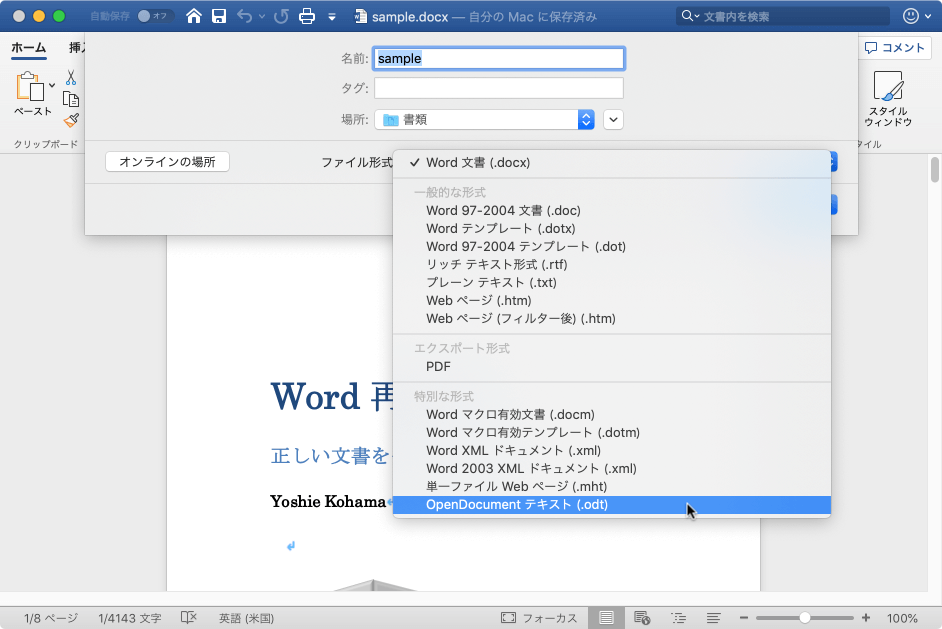942x629 pixels.
Task: Switch to Web Layout view icon
Action: pyautogui.click(x=642, y=618)
